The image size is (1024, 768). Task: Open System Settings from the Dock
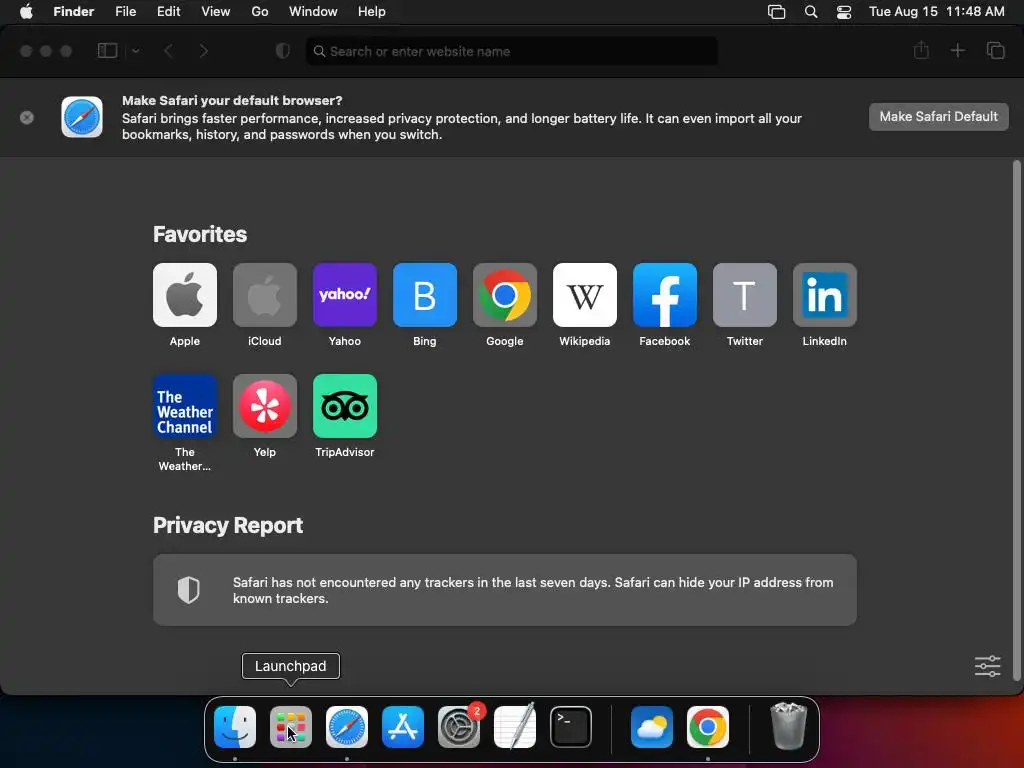click(458, 727)
